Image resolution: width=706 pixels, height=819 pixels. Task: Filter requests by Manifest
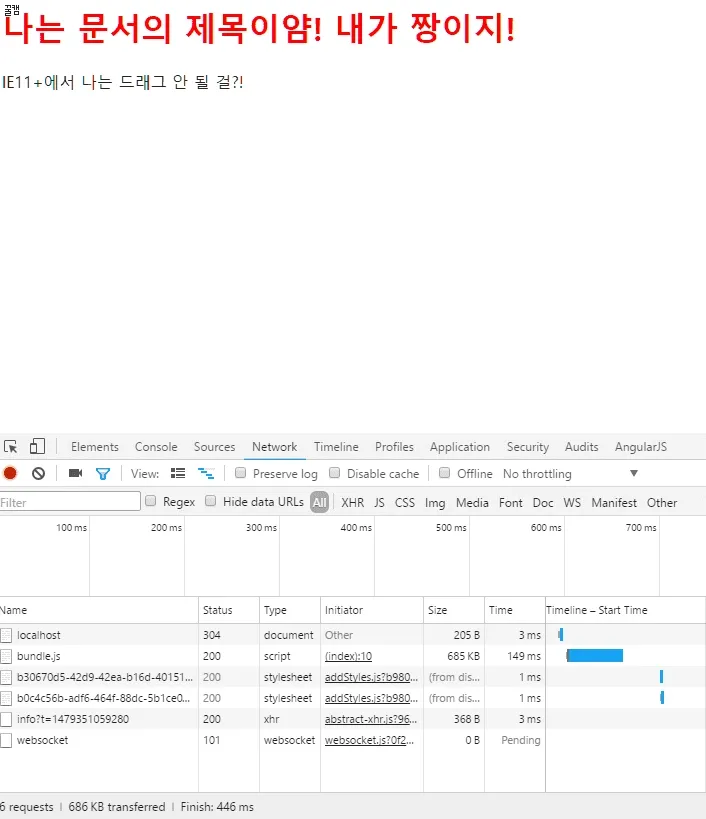pos(614,503)
